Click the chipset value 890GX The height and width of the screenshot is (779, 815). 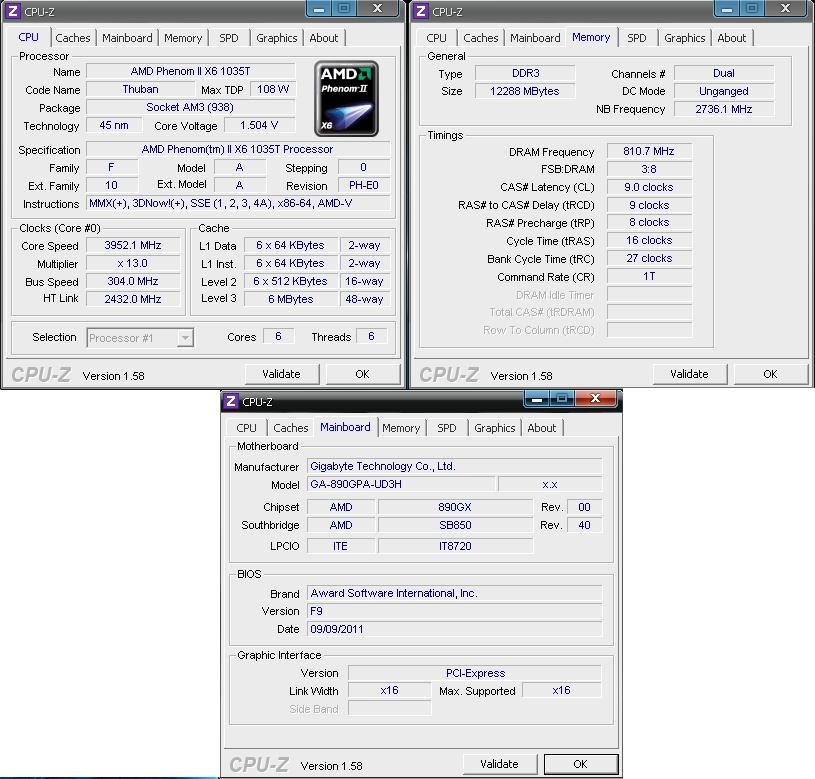click(x=455, y=507)
